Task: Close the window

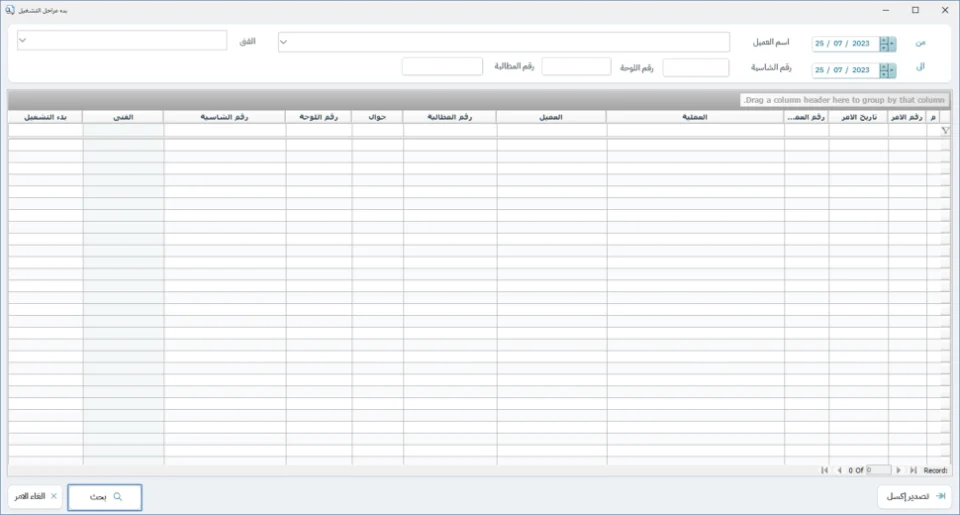Action: 945,10
